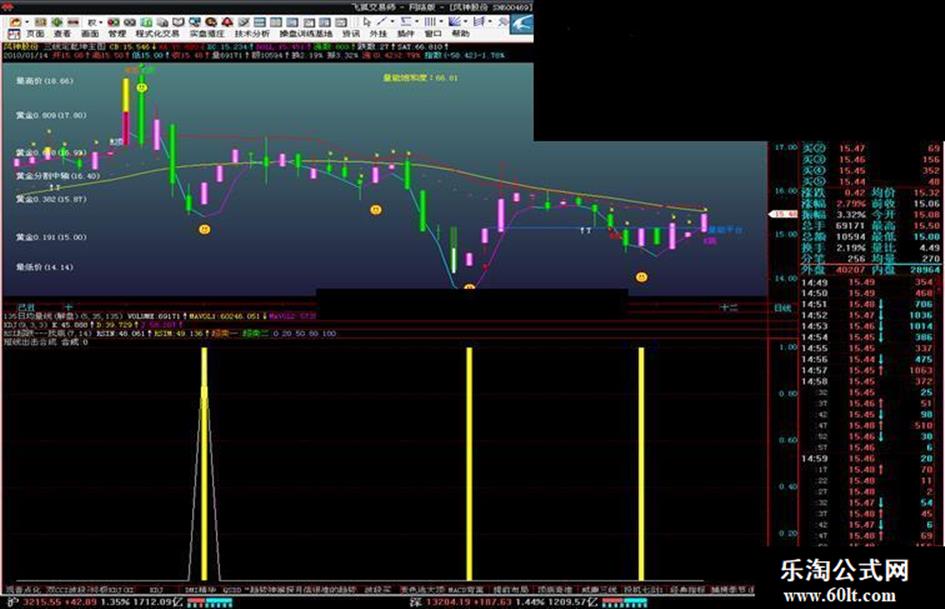Click the yellow smiley marker under the lowest candle
This screenshot has width=945, height=609.
click(469, 286)
